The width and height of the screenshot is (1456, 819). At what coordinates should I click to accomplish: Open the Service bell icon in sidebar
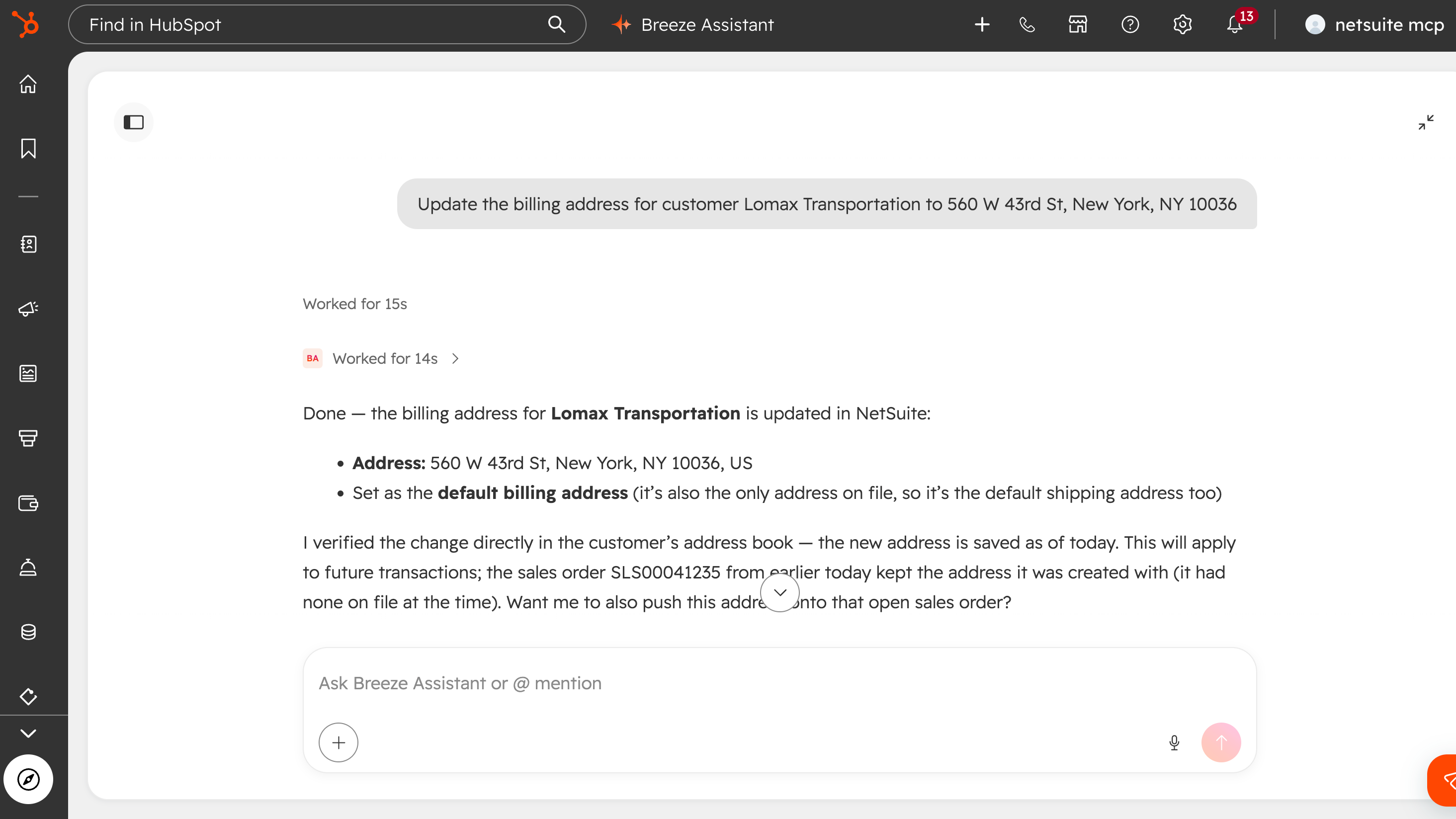[x=28, y=568]
